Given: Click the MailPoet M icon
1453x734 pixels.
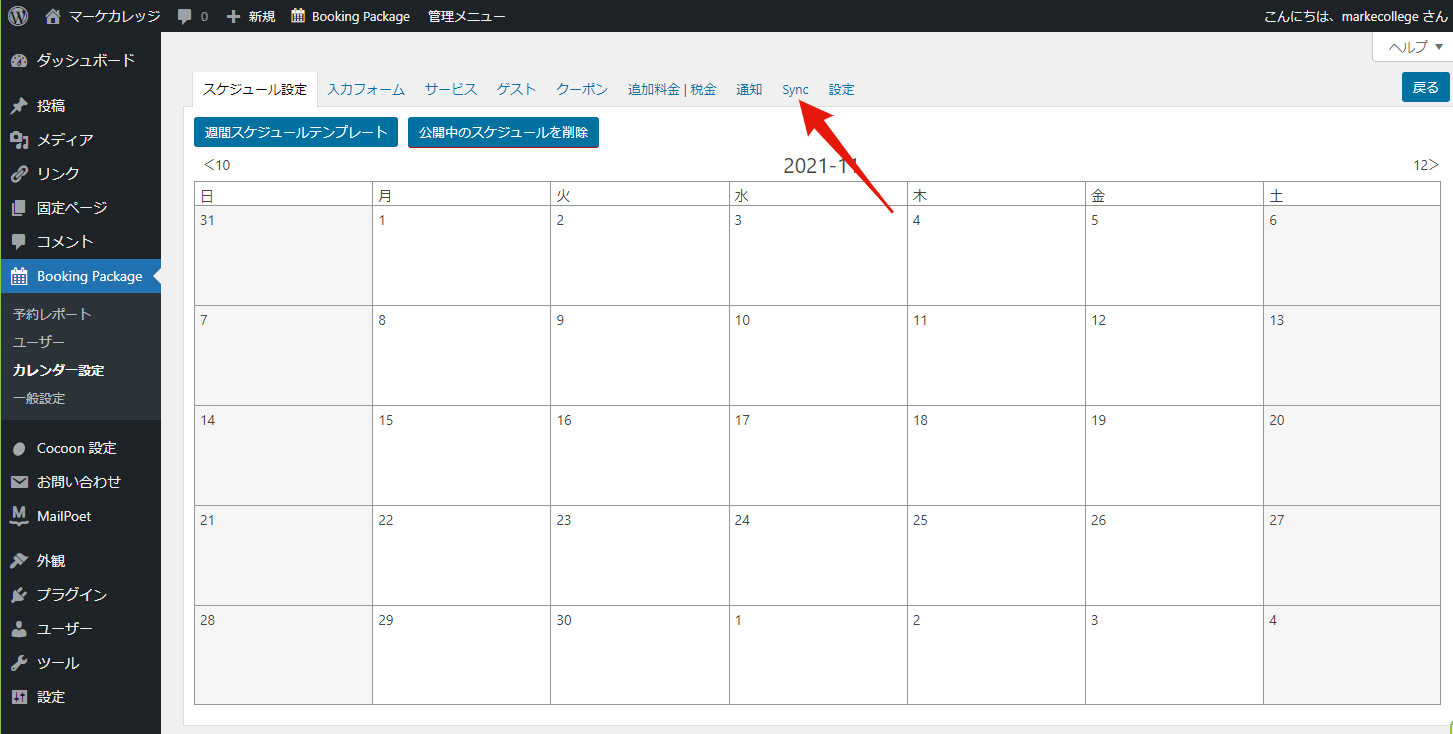Looking at the screenshot, I should [19, 516].
